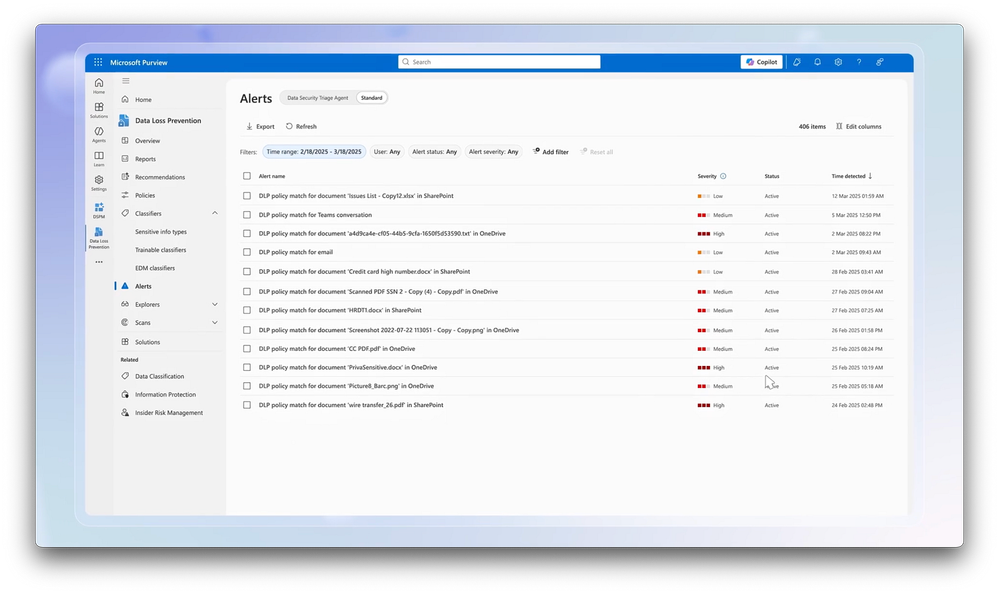Viewport: 999px width, 594px height.
Task: Open the Time range filter
Action: click(313, 152)
